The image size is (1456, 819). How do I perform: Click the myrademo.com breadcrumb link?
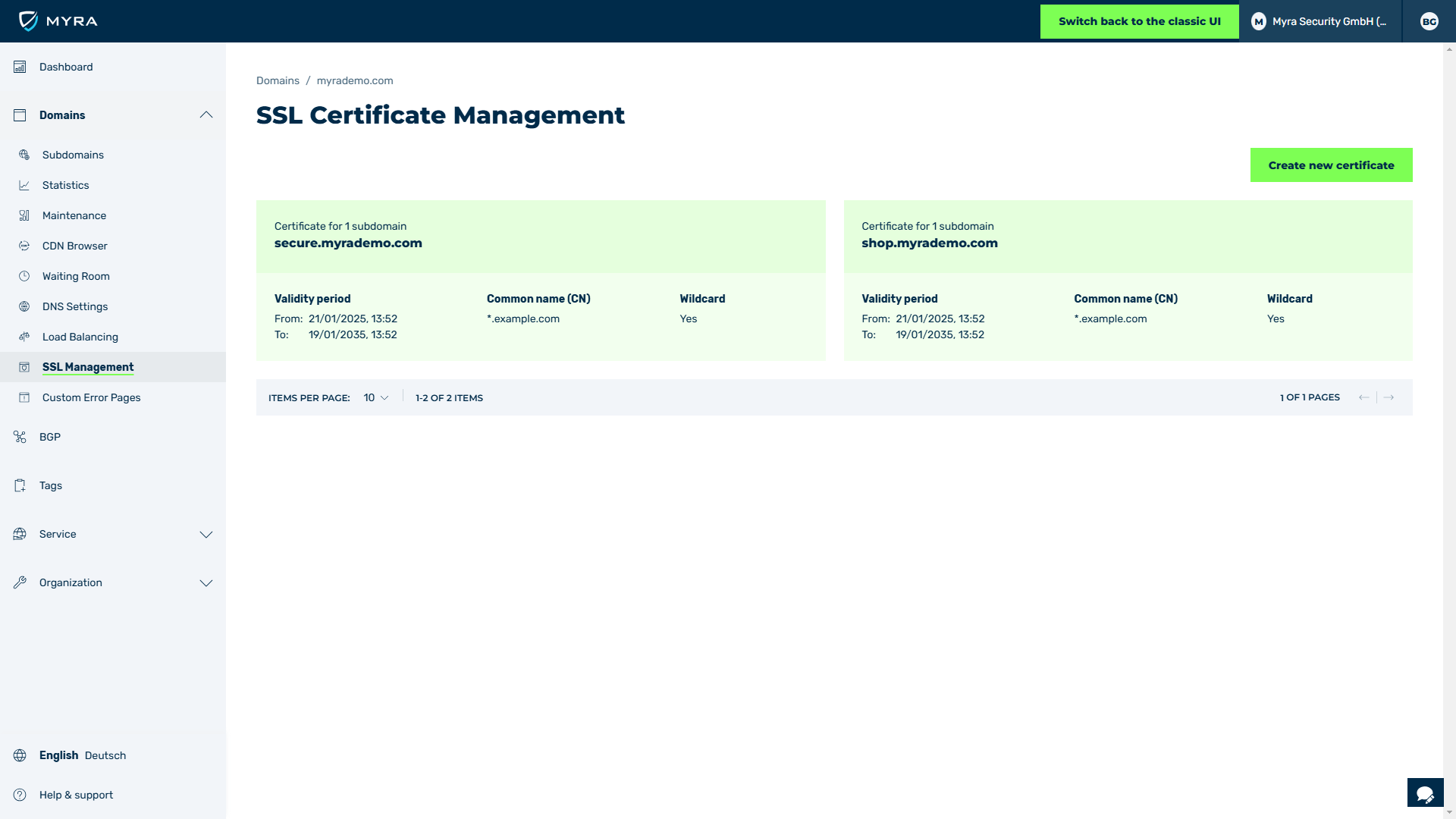[x=355, y=80]
